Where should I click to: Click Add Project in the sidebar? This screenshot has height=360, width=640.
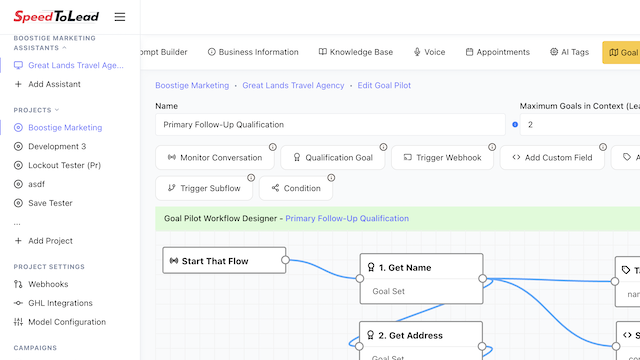[x=43, y=241]
